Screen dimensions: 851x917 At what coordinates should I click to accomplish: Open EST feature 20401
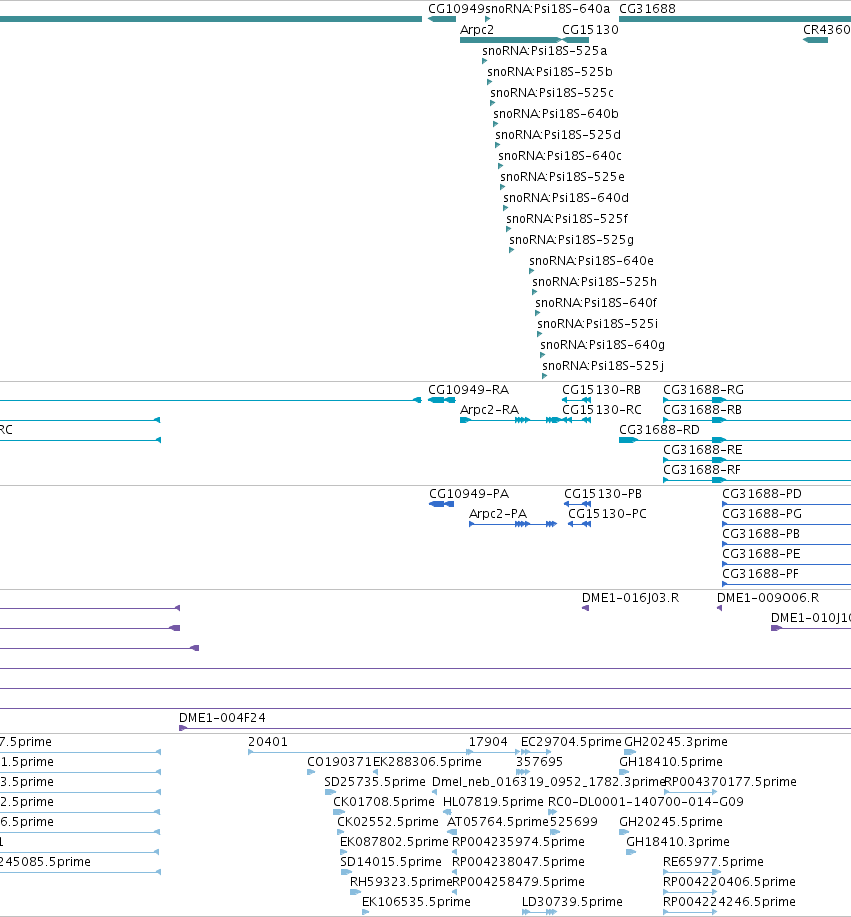(x=360, y=752)
